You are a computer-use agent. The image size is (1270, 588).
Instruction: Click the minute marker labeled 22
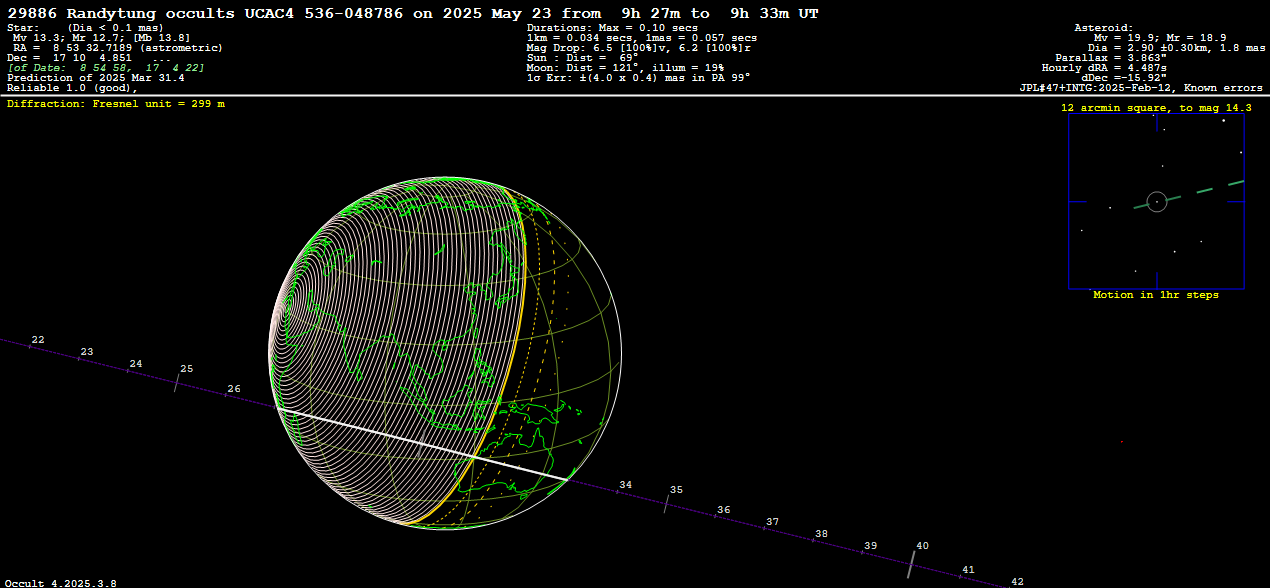(x=38, y=341)
